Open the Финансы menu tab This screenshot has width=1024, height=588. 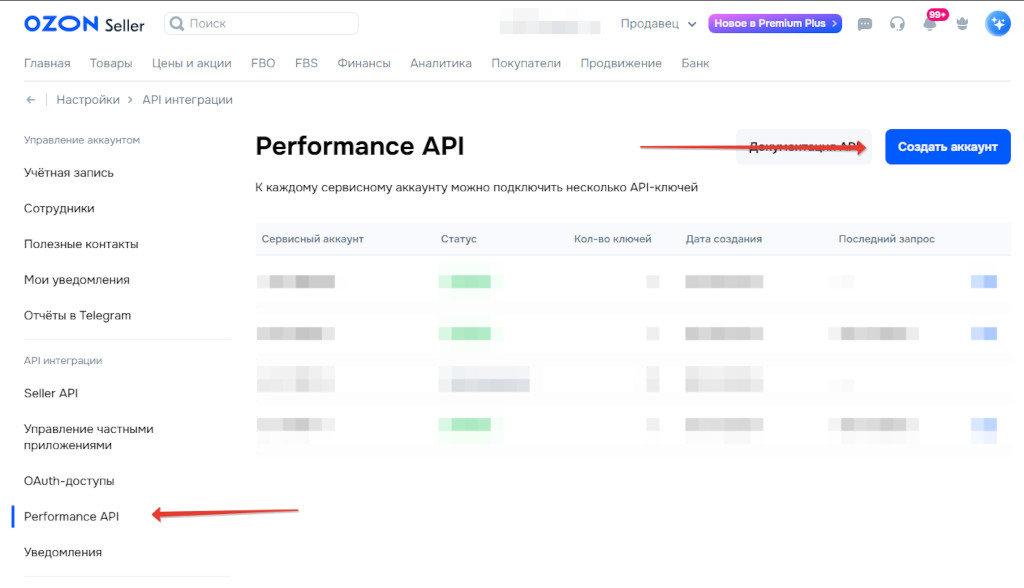pyautogui.click(x=364, y=63)
